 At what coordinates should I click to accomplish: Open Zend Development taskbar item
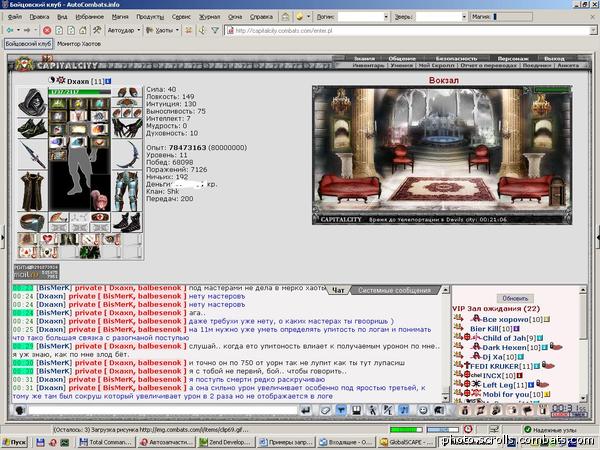(x=225, y=442)
